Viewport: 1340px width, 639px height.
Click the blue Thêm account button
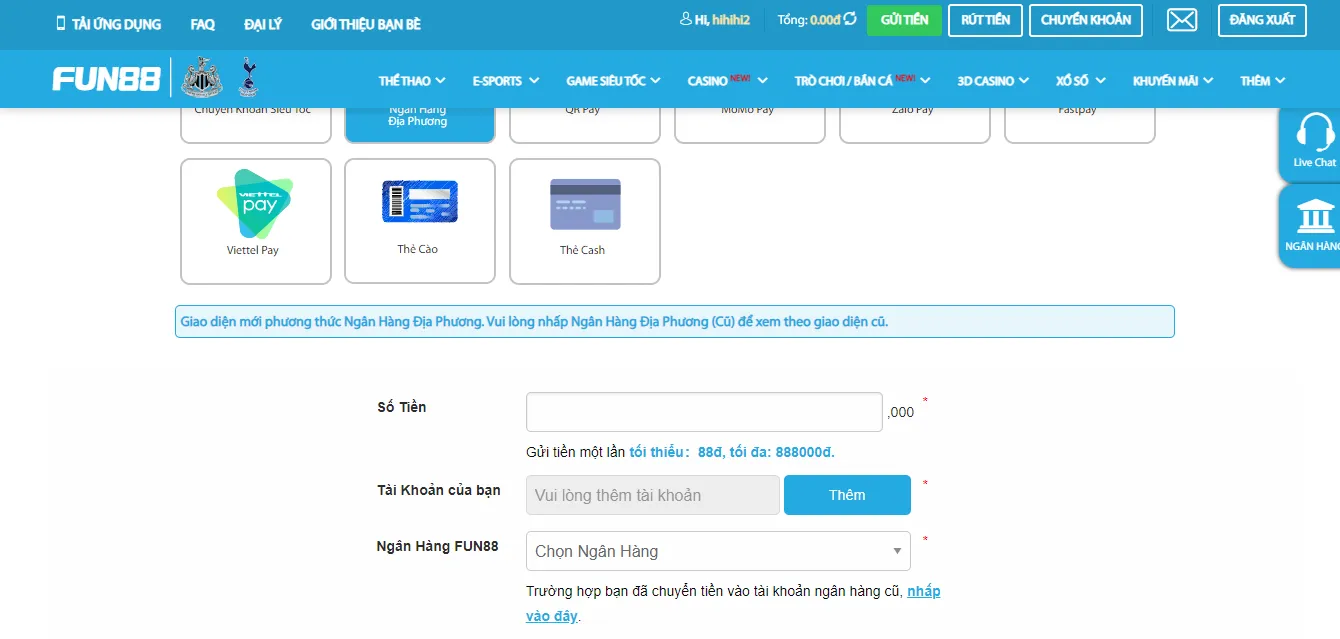pos(847,495)
